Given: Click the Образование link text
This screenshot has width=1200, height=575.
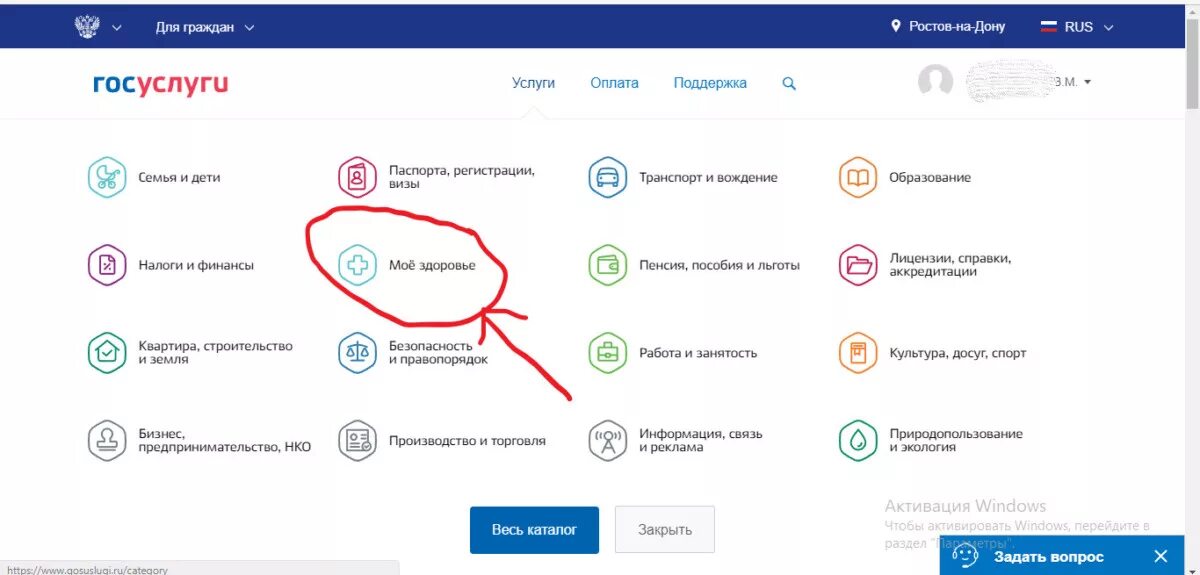Looking at the screenshot, I should tap(930, 178).
